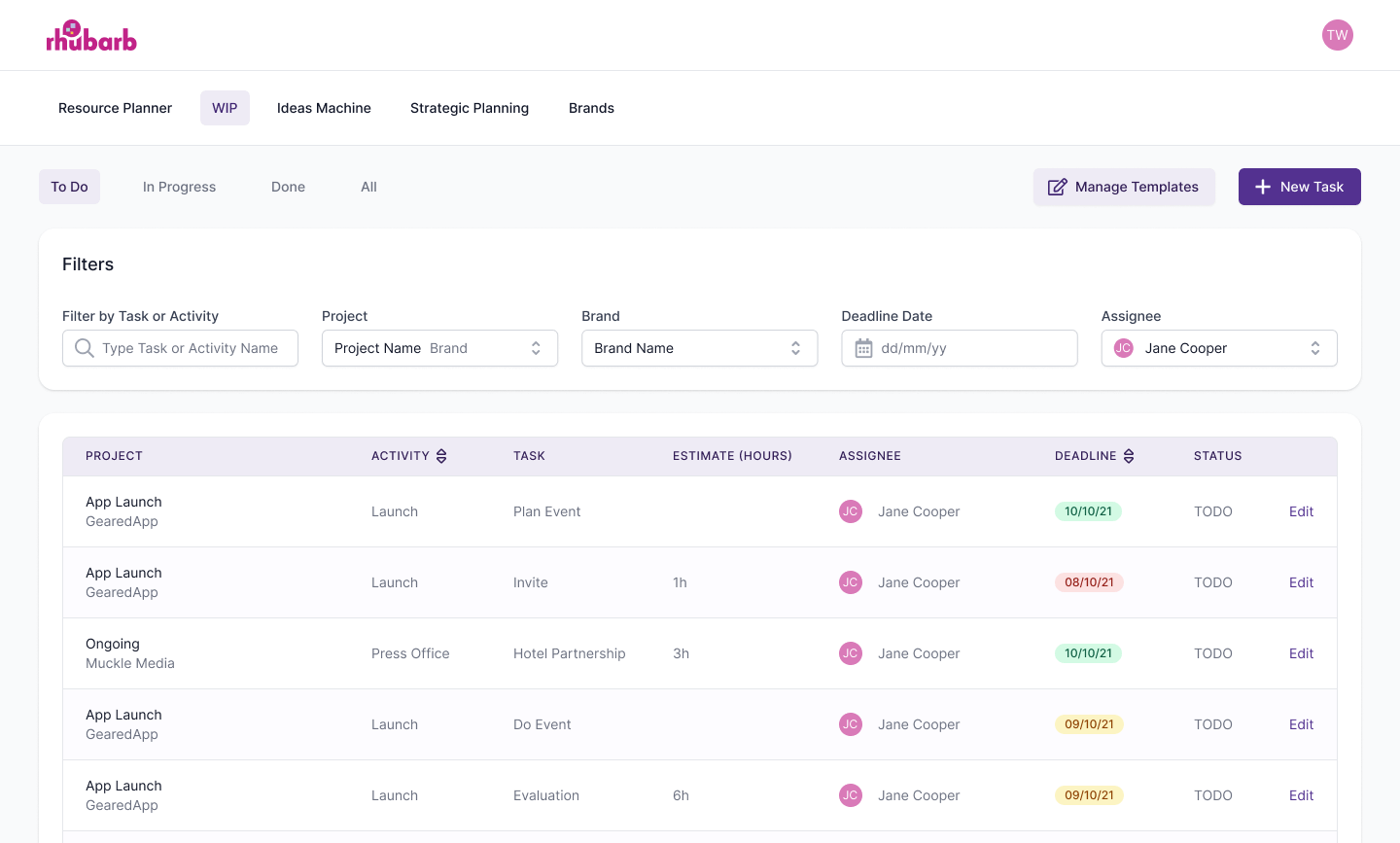Create a task with the New Task button
The height and width of the screenshot is (843, 1400).
coord(1299,187)
